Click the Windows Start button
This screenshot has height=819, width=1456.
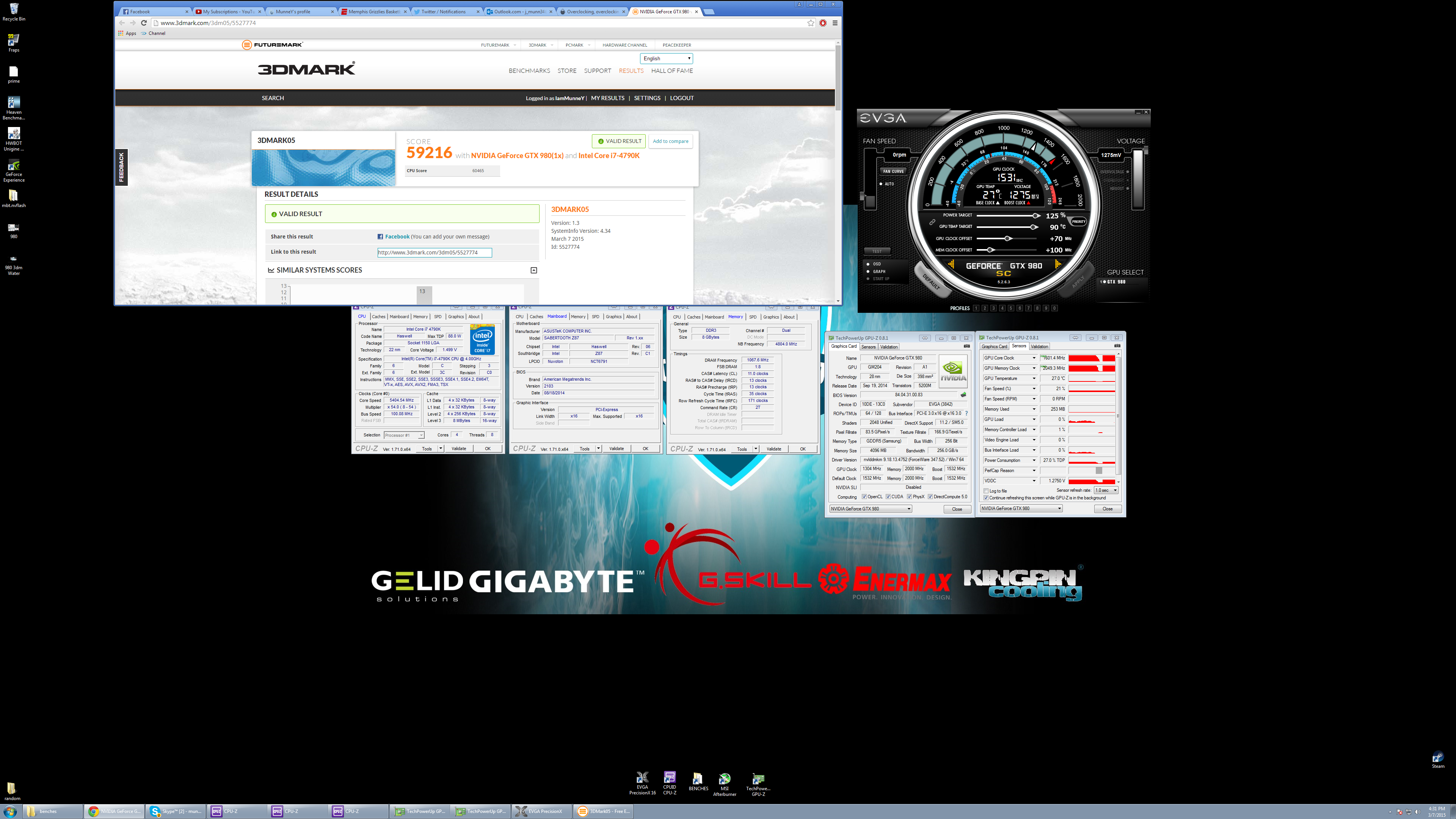(x=9, y=811)
